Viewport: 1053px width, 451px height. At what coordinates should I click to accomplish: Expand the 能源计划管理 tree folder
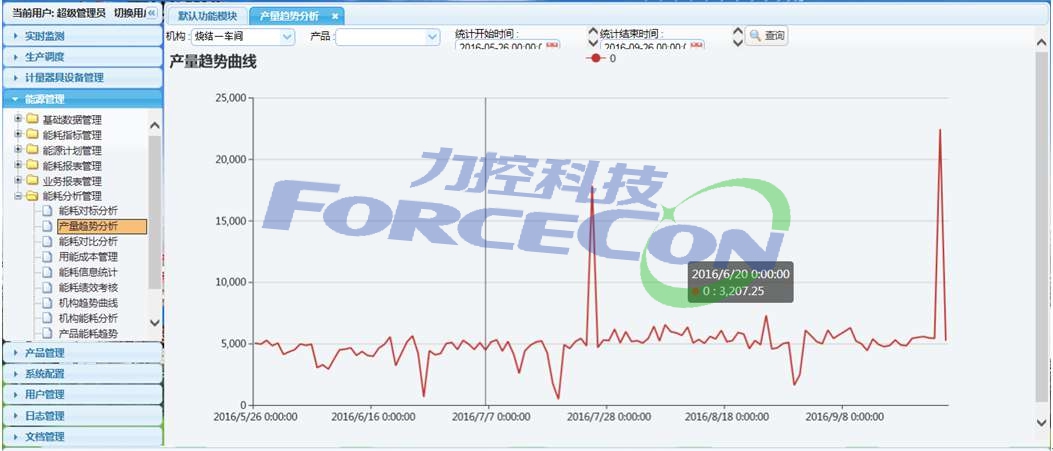18,150
